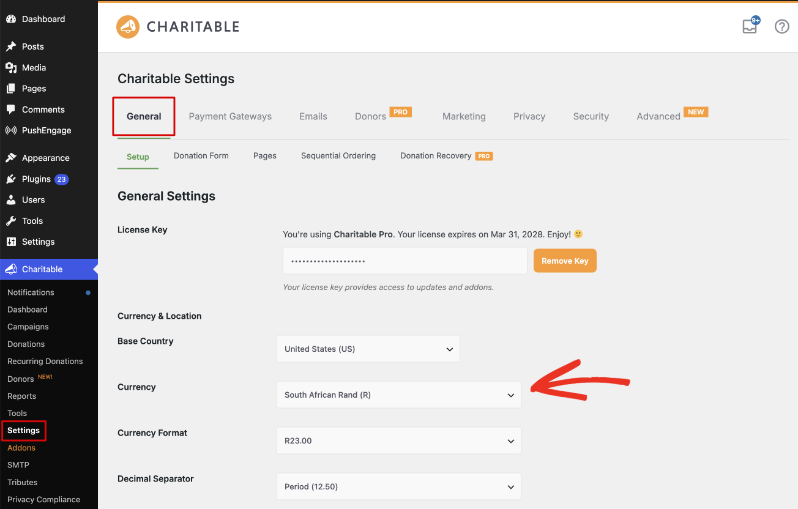Open Tributes submenu link

click(22, 483)
